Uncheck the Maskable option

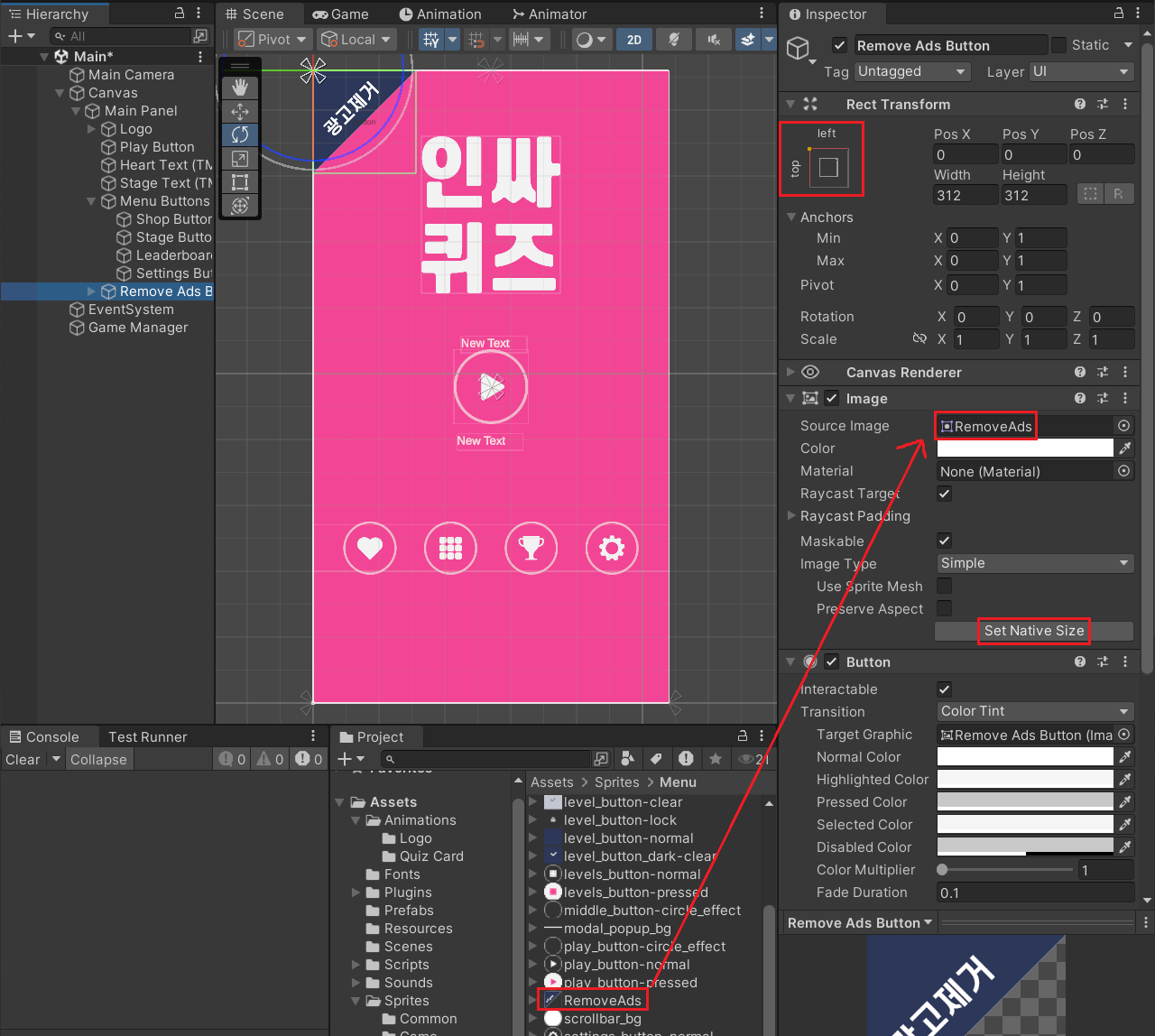point(944,541)
